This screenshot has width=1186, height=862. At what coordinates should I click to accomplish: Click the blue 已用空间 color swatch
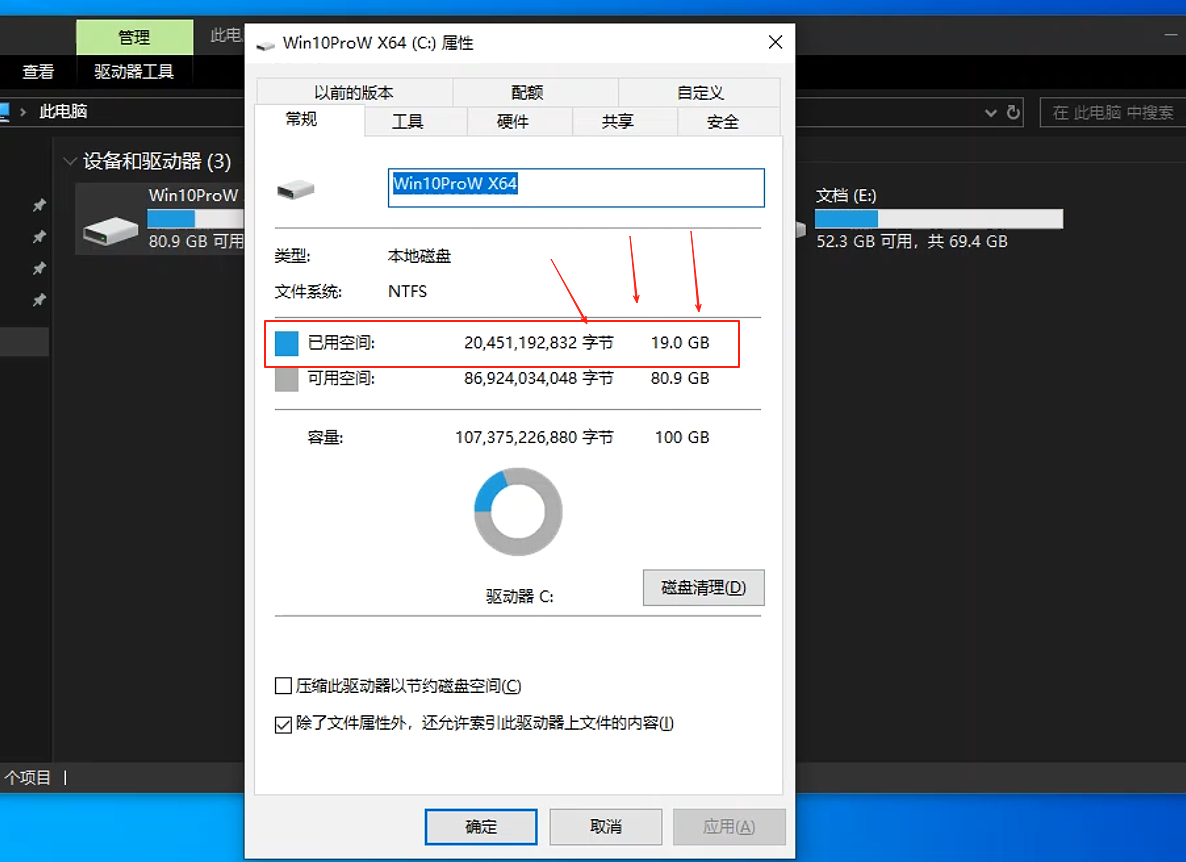point(287,343)
